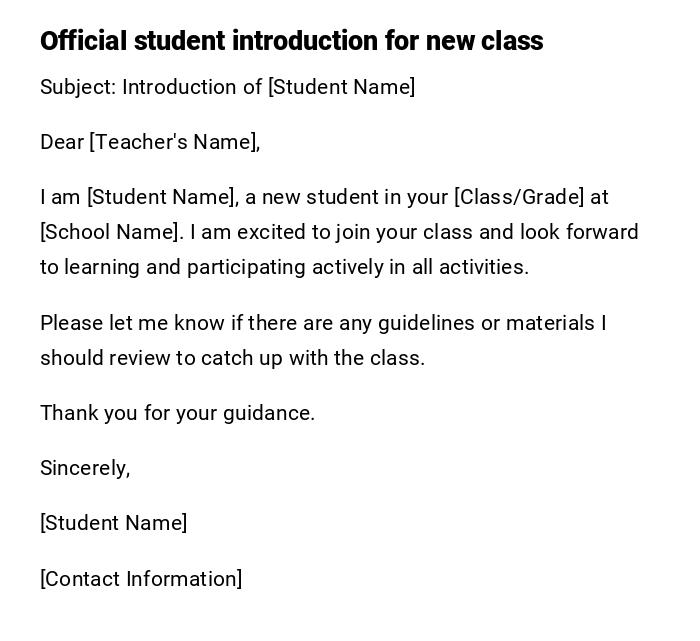The image size is (700, 641).
Task: Click the [School Name] placeholder
Action: point(111,232)
